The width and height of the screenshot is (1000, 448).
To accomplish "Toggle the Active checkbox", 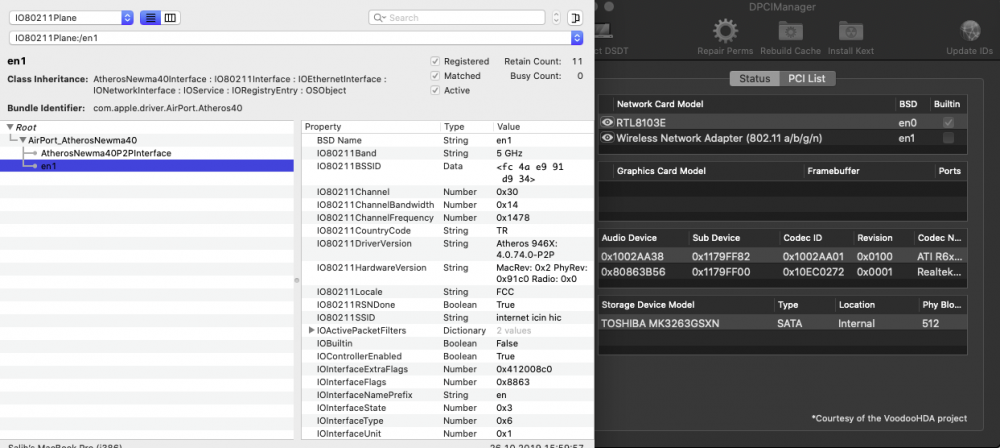I will [x=435, y=91].
